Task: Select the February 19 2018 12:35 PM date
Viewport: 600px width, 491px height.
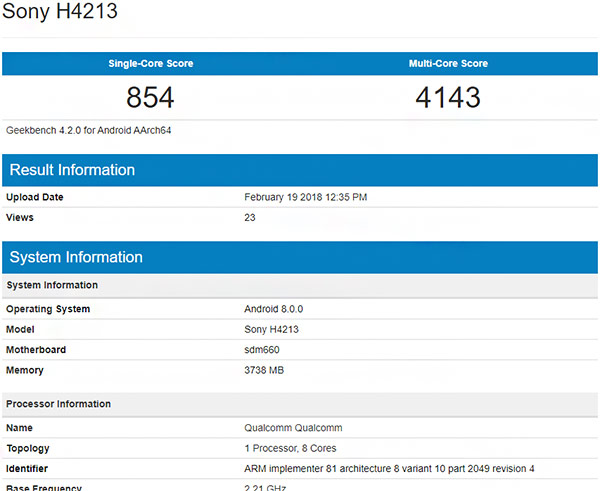Action: coord(305,197)
